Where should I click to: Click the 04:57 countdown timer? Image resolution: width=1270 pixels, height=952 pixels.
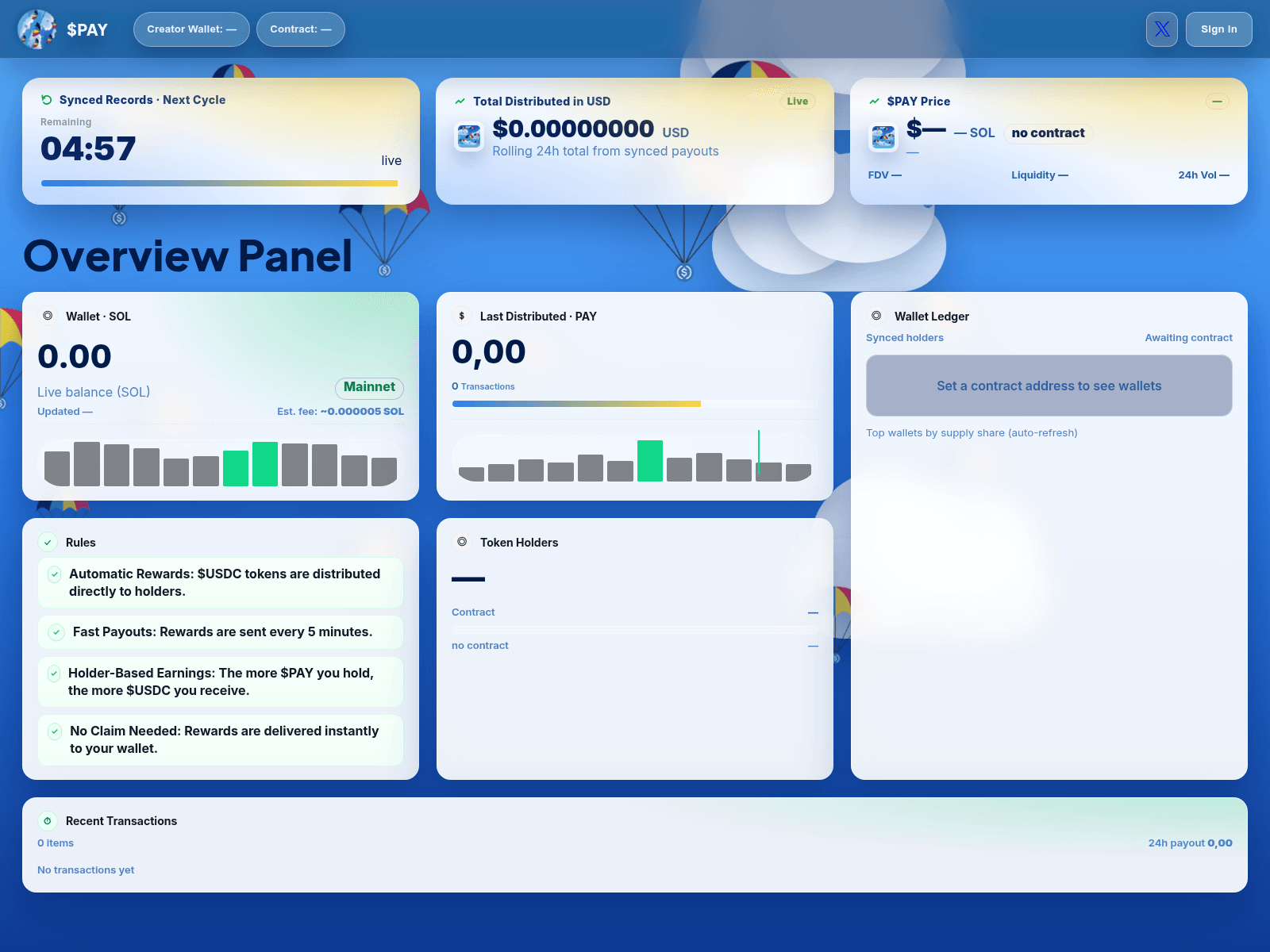pyautogui.click(x=88, y=149)
